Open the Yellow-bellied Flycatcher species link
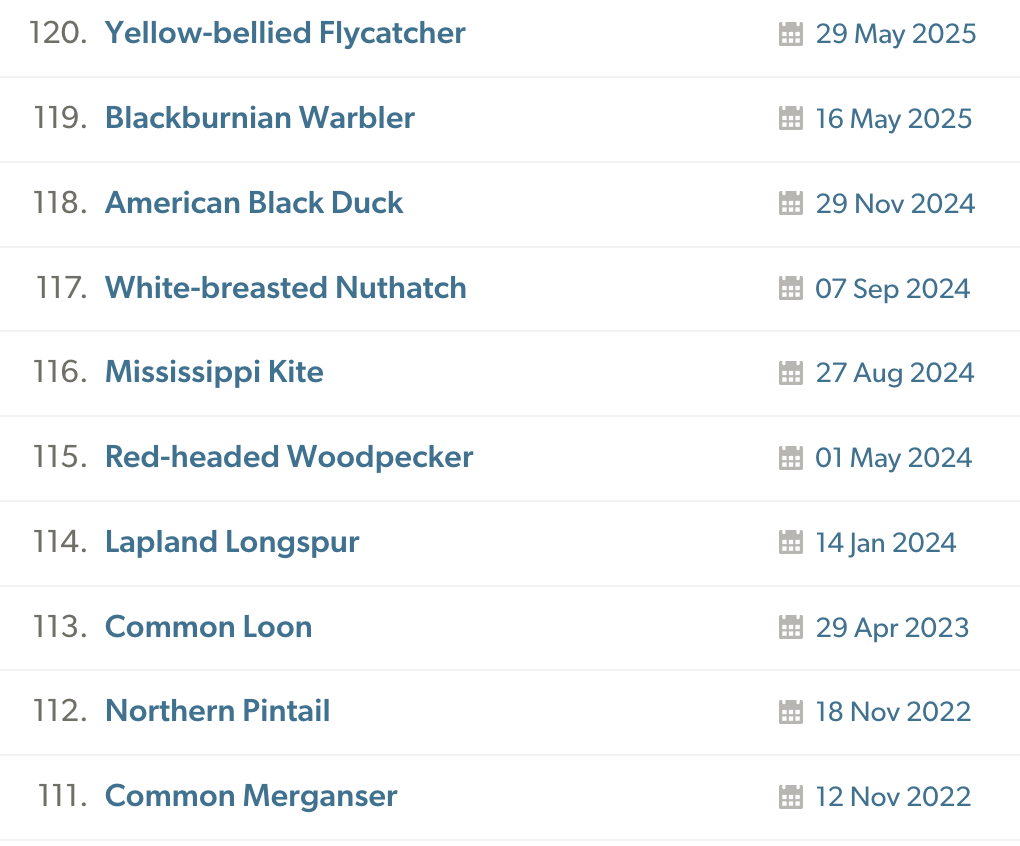This screenshot has width=1020, height=846. [285, 33]
